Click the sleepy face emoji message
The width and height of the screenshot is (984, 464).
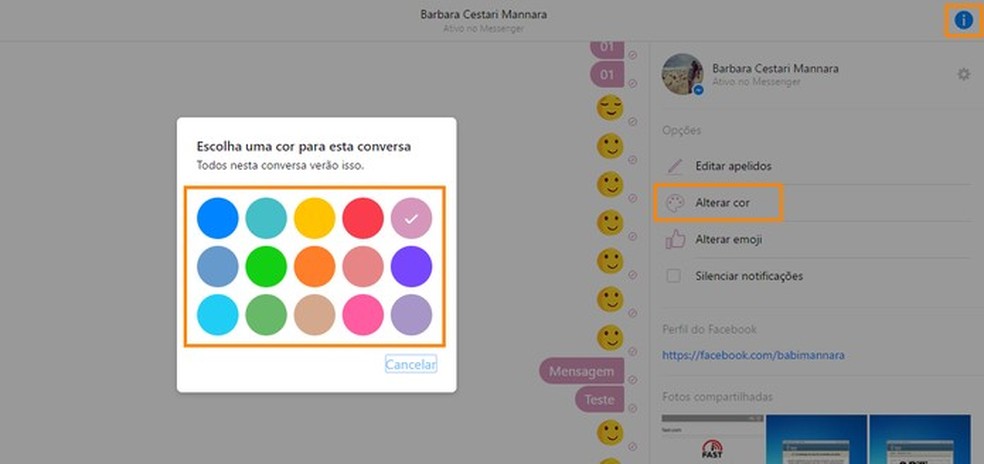coord(610,108)
